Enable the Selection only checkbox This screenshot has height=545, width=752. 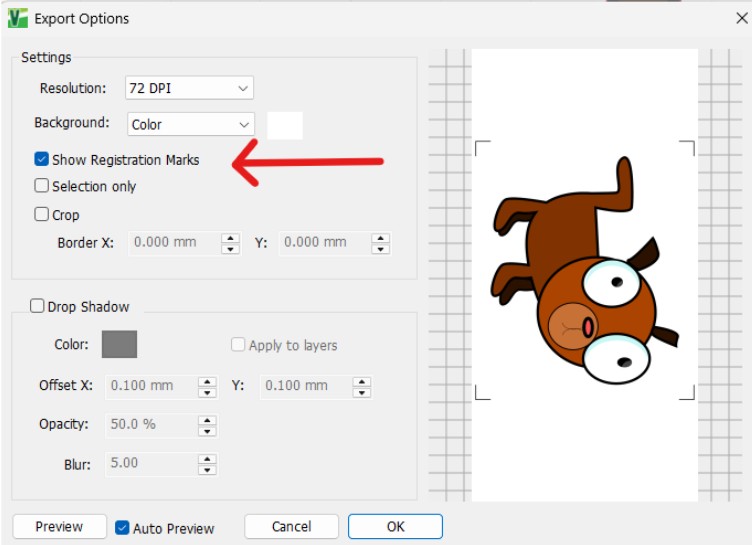click(x=42, y=185)
